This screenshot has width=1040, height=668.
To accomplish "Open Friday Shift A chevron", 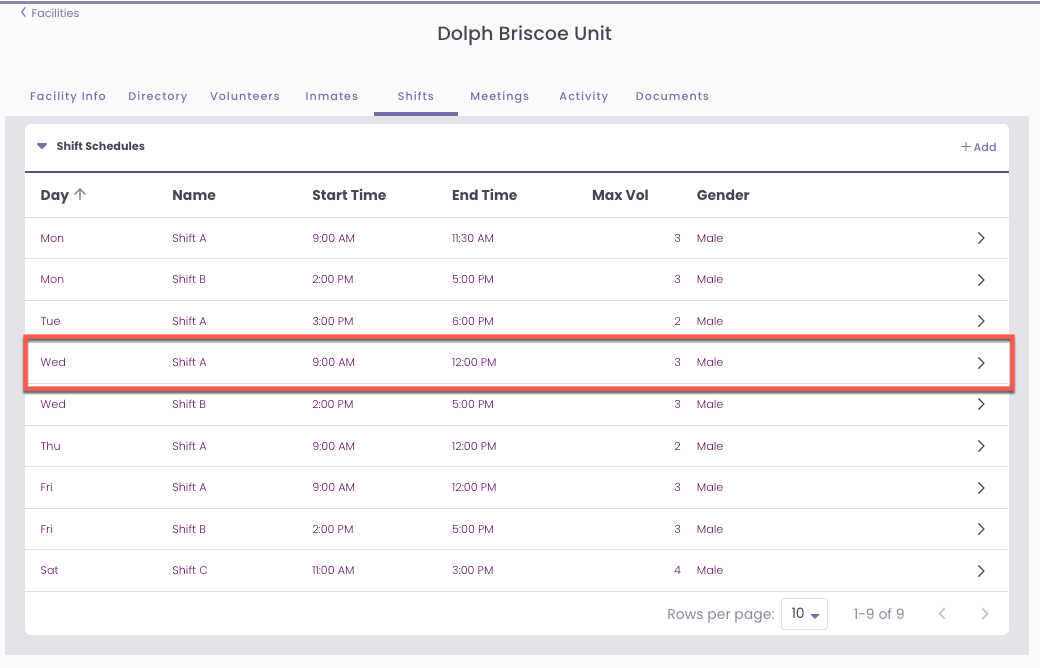I will [x=981, y=488].
